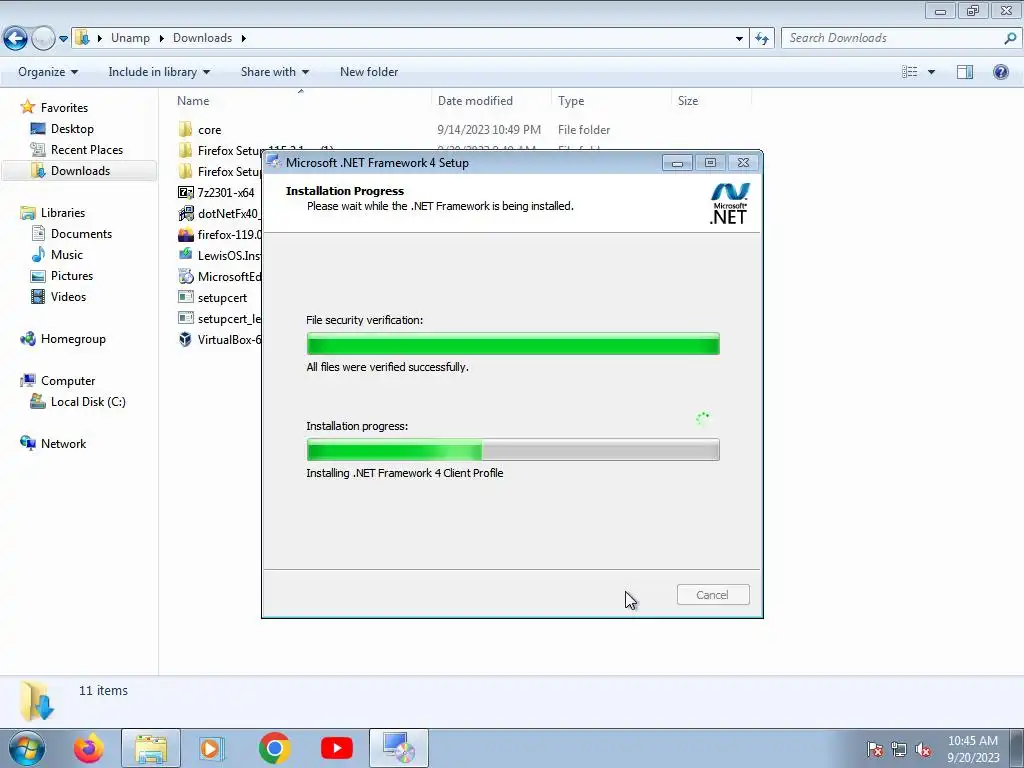Viewport: 1024px width, 768px height.
Task: Open the Pictures library
Action: tap(72, 276)
